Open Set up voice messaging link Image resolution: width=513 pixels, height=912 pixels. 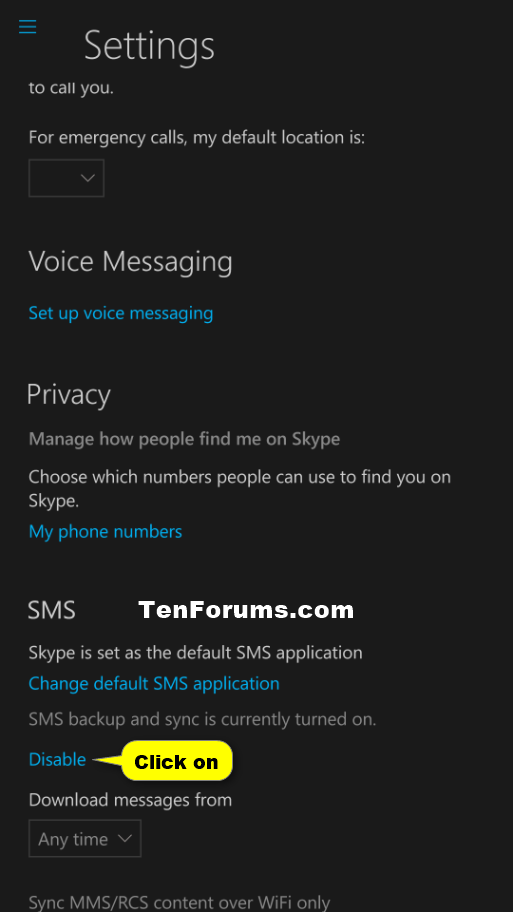pyautogui.click(x=121, y=313)
